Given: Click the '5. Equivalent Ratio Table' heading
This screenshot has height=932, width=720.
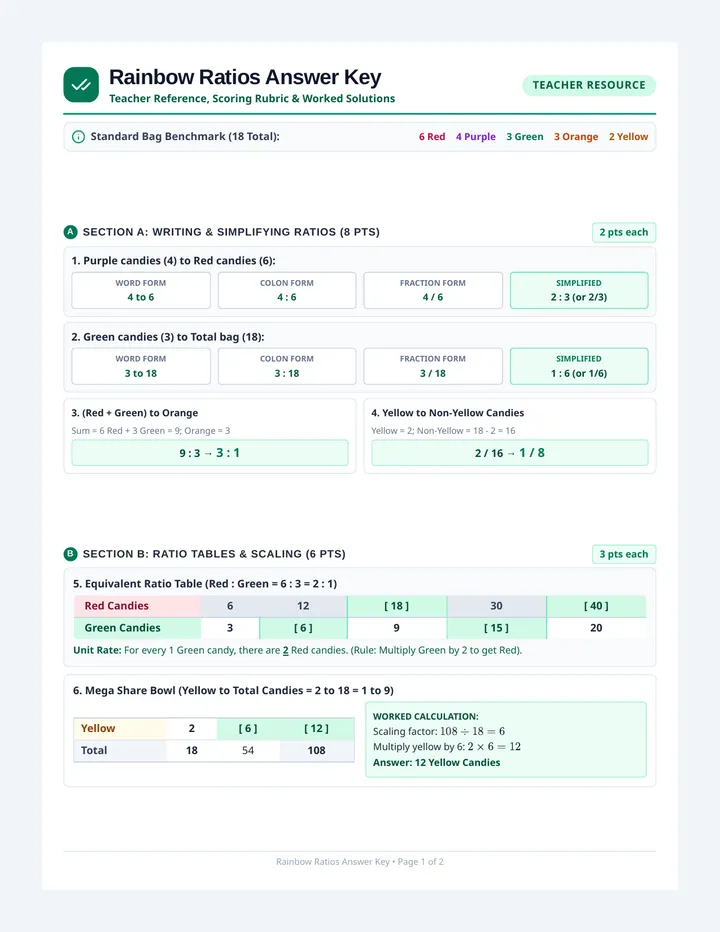Looking at the screenshot, I should (x=205, y=584).
